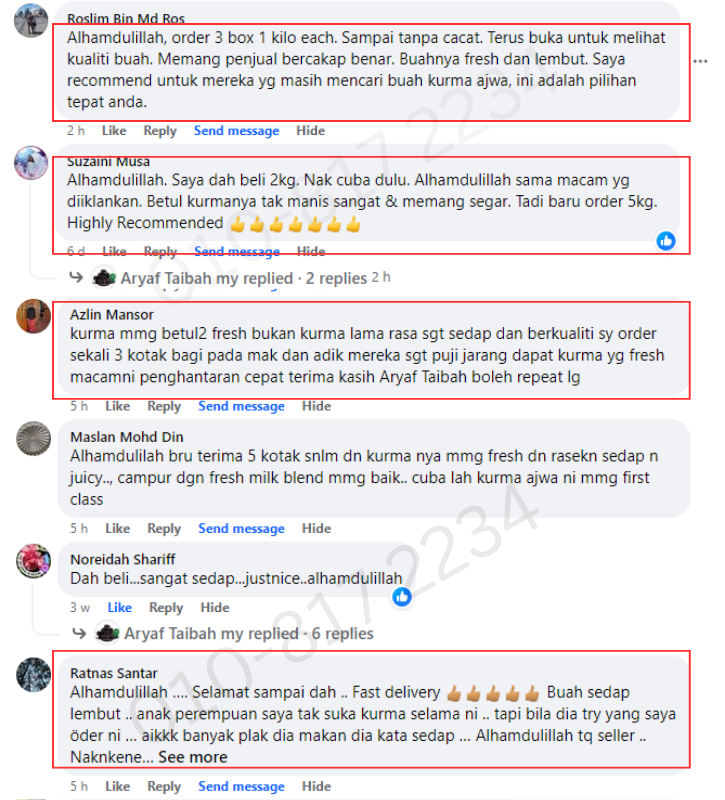Toggle Like on Roslim's comment
Viewport: 725px width, 800px height.
[x=114, y=131]
